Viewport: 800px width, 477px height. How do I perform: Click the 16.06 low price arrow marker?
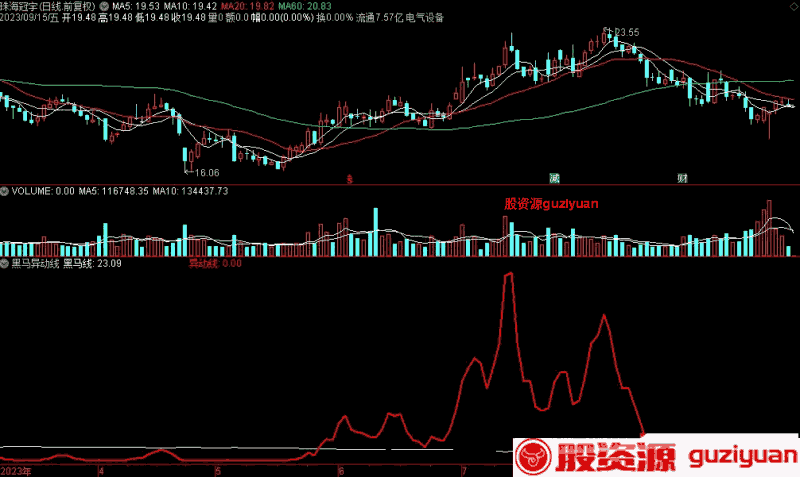202,172
